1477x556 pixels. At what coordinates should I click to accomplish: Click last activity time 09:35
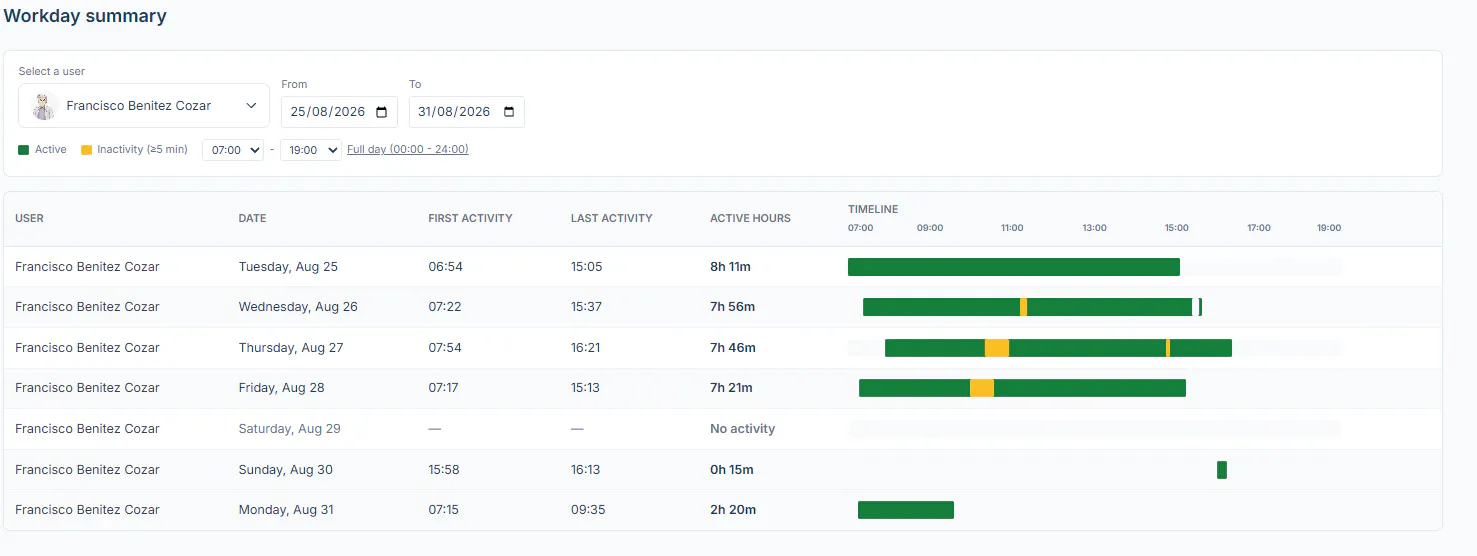pyautogui.click(x=588, y=510)
